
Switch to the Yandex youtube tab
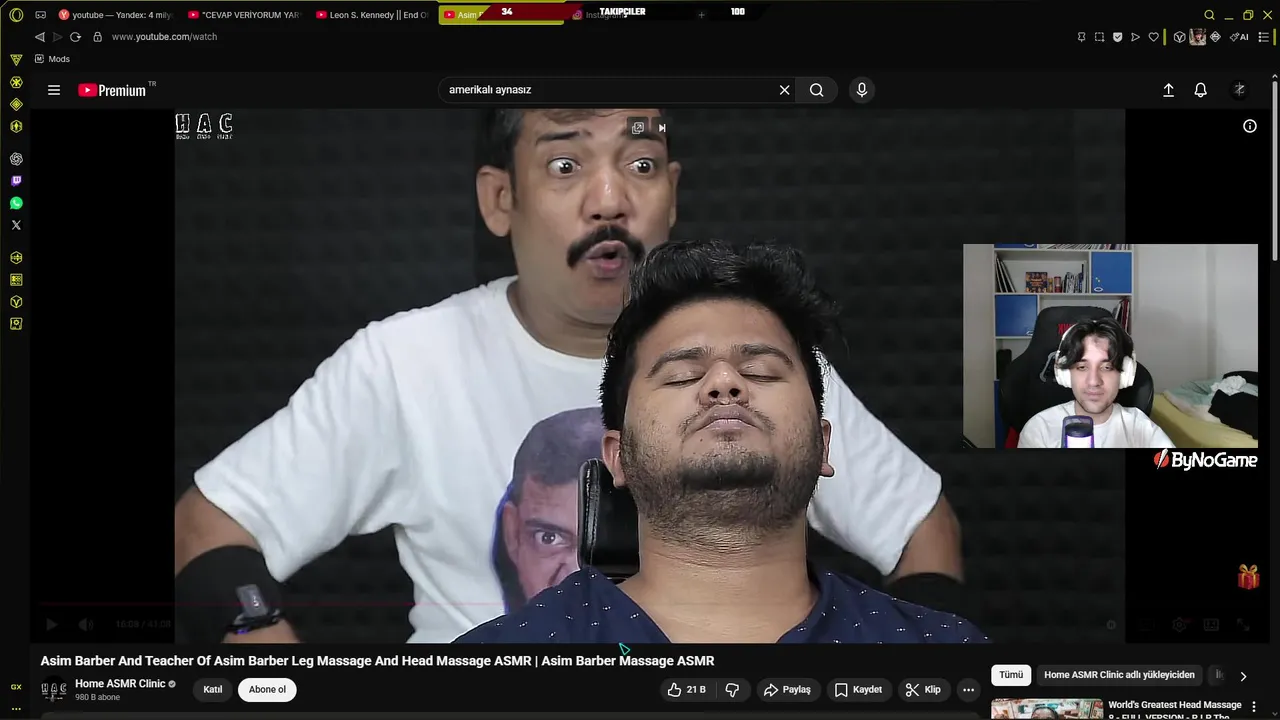(115, 15)
